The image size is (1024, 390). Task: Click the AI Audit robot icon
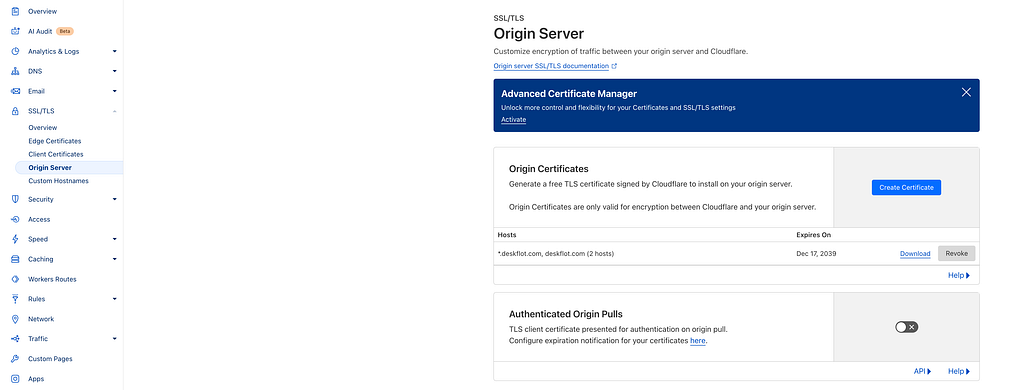tap(15, 31)
